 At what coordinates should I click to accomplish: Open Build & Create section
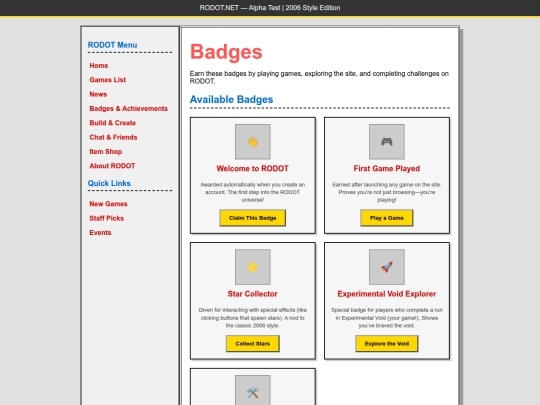point(113,123)
